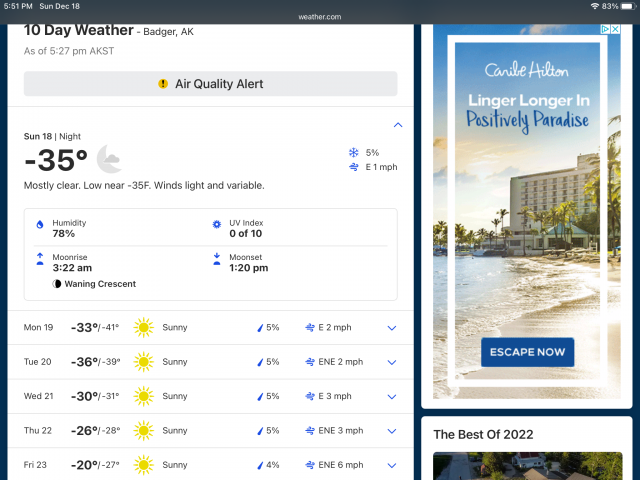Click wind icon in Tue 20 row
Screen dimensions: 640x480
(x=310, y=362)
